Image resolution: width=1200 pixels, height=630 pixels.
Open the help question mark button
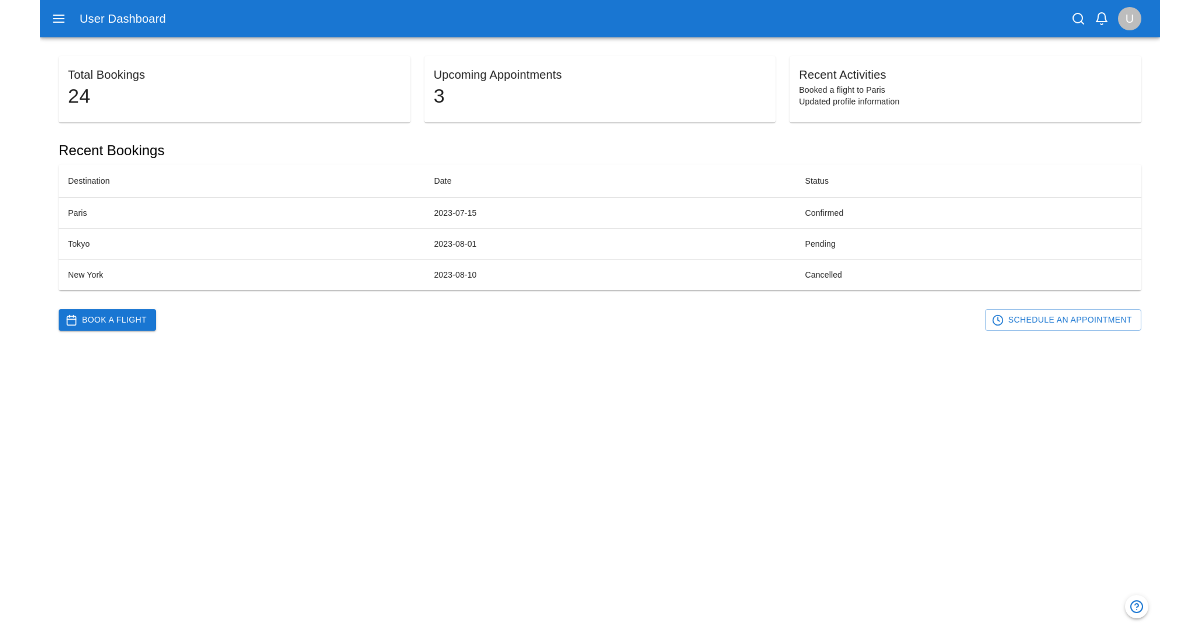pos(1136,606)
